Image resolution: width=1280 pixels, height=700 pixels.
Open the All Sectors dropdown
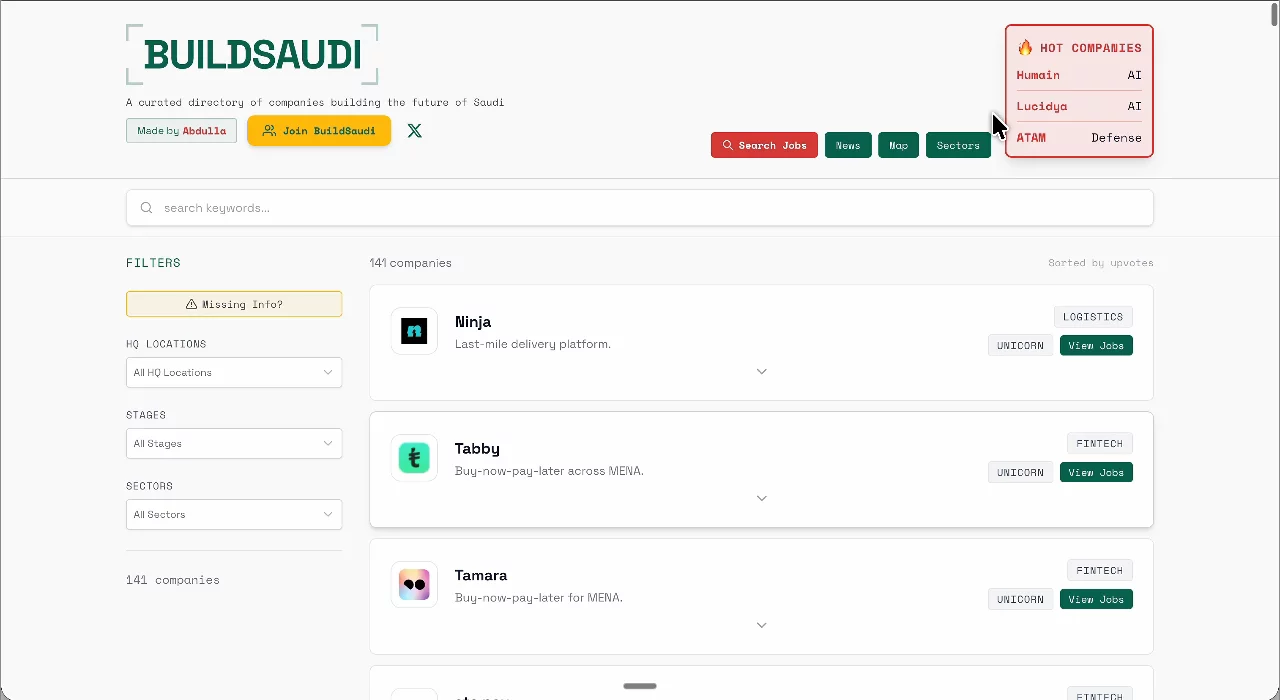234,514
